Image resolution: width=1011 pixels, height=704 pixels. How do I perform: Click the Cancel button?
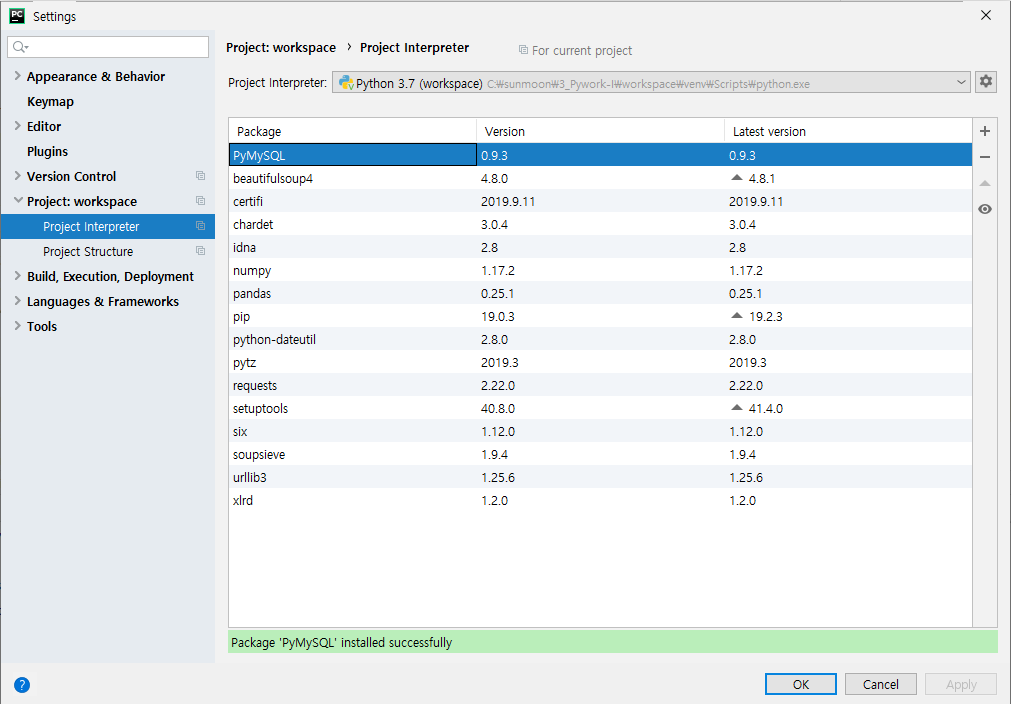tap(881, 684)
